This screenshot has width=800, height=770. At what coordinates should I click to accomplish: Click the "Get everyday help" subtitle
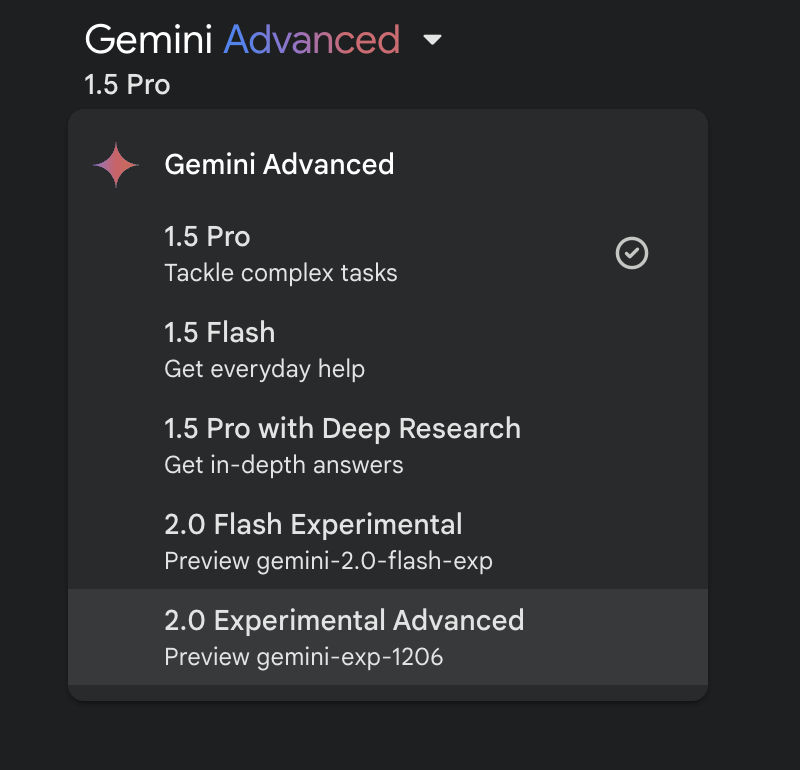[264, 369]
